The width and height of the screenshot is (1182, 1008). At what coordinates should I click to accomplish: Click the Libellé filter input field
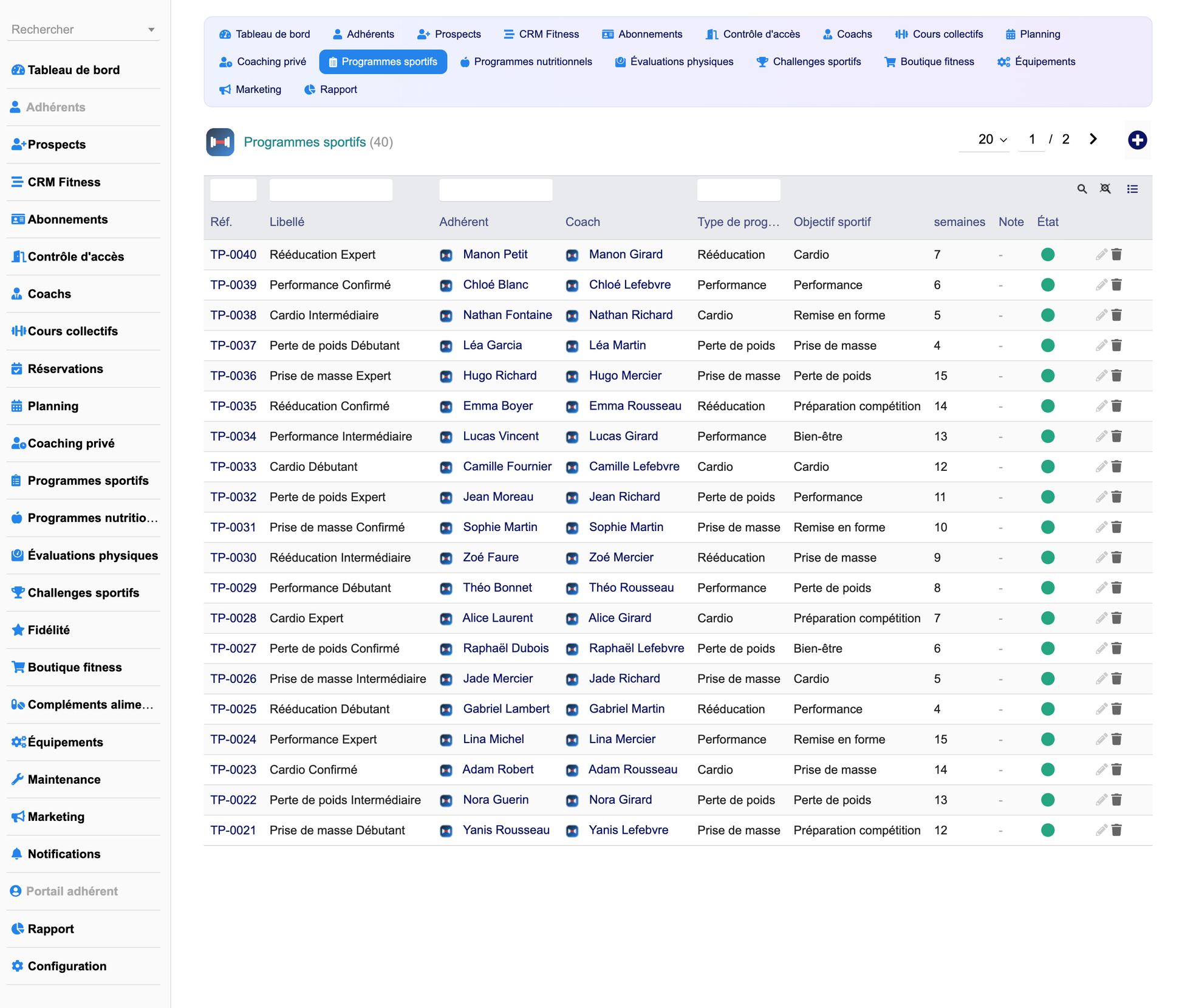pyautogui.click(x=331, y=190)
